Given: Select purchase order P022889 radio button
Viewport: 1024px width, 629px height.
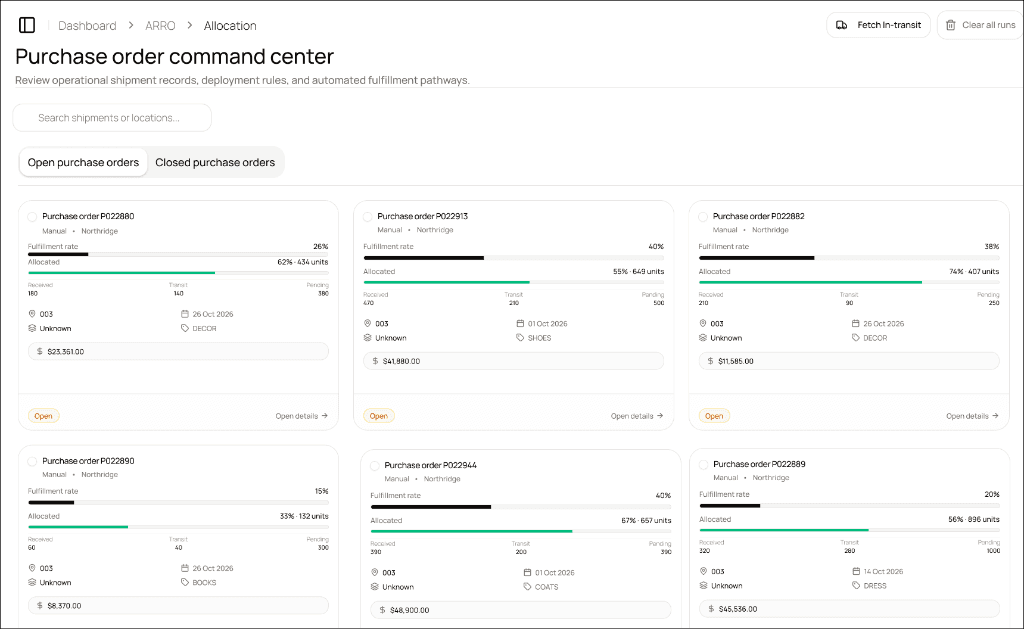Looking at the screenshot, I should [x=703, y=464].
